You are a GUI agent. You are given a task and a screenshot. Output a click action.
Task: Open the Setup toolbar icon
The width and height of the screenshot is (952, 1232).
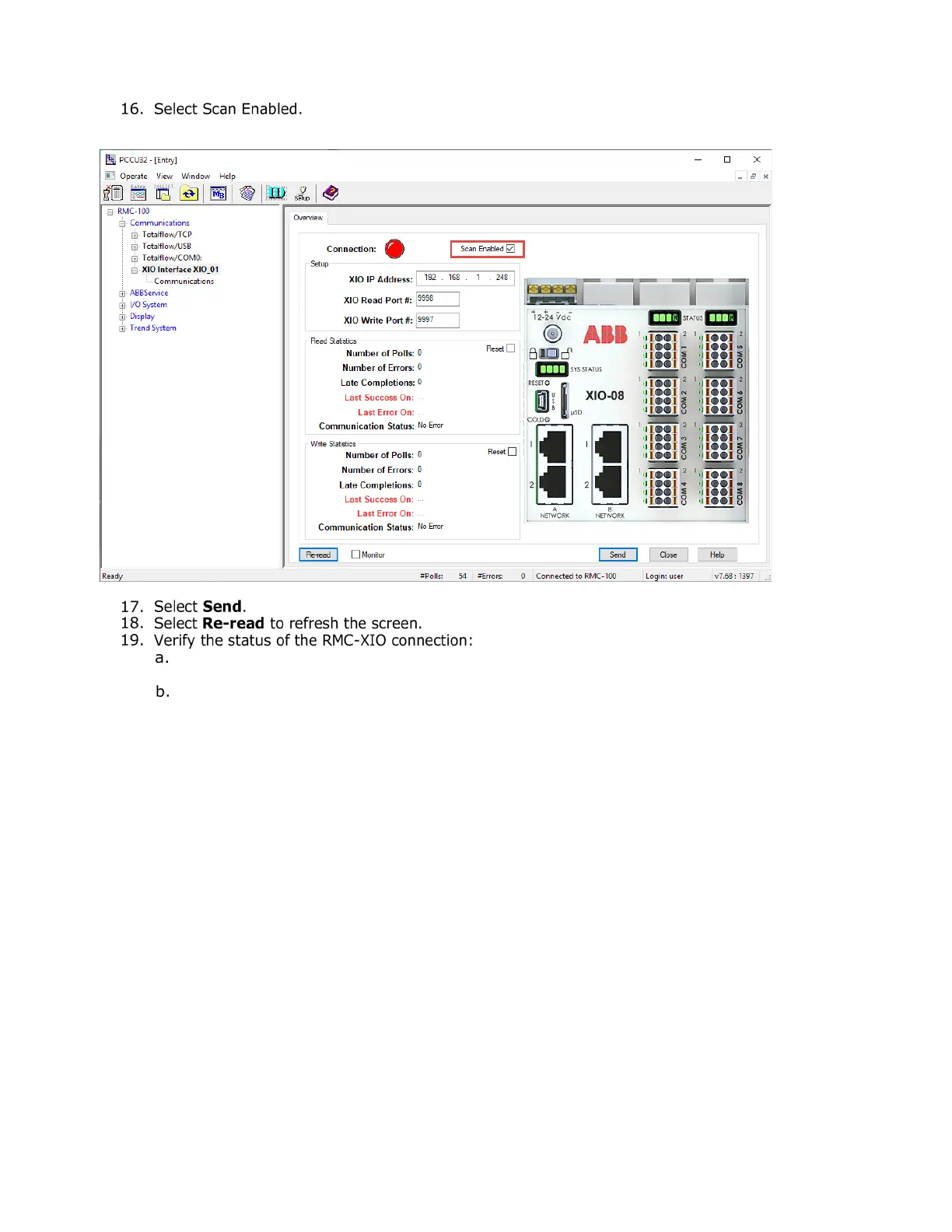click(303, 193)
